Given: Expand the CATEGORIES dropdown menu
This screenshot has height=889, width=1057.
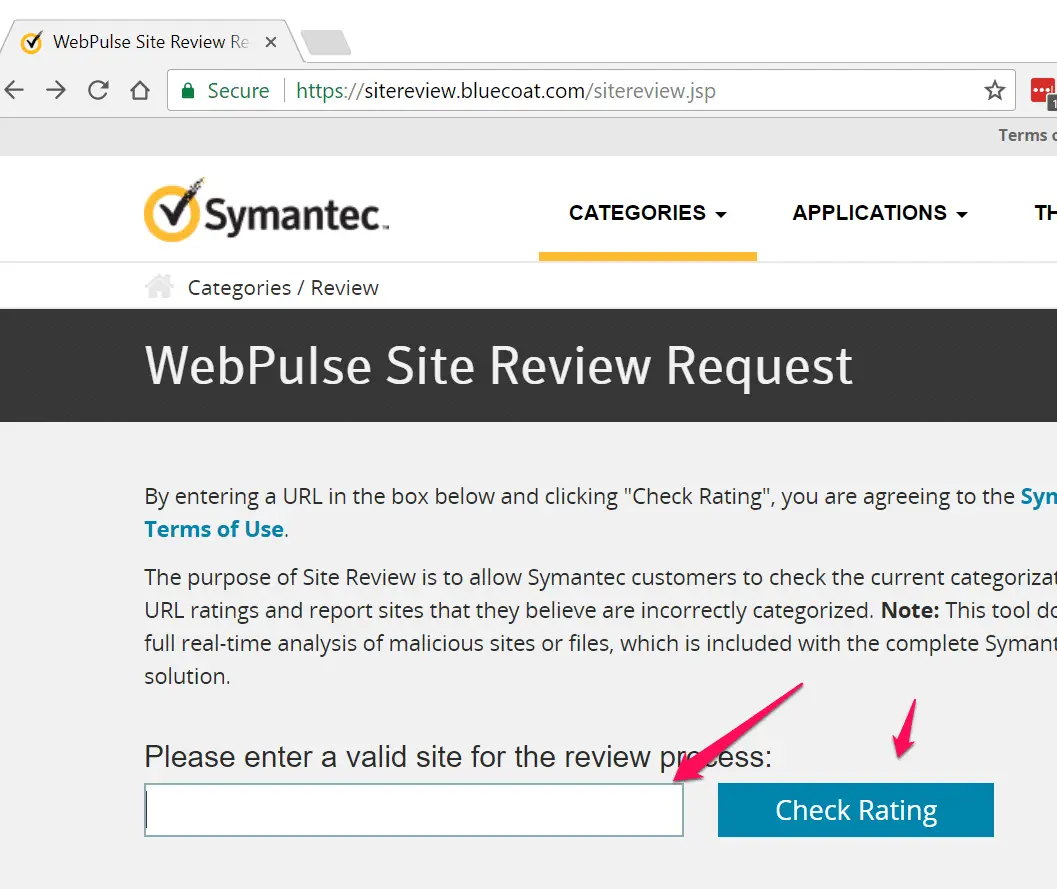Looking at the screenshot, I should pyautogui.click(x=647, y=213).
